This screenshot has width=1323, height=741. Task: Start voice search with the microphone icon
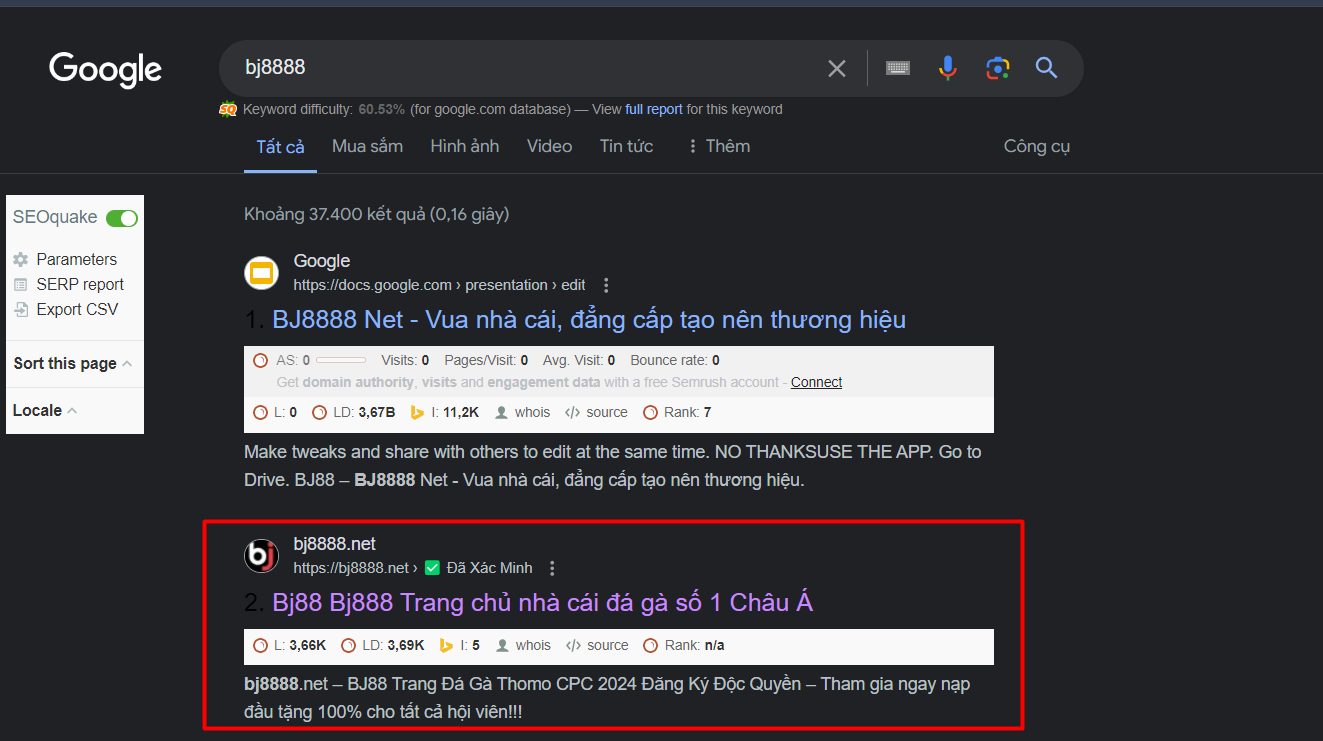click(x=948, y=68)
